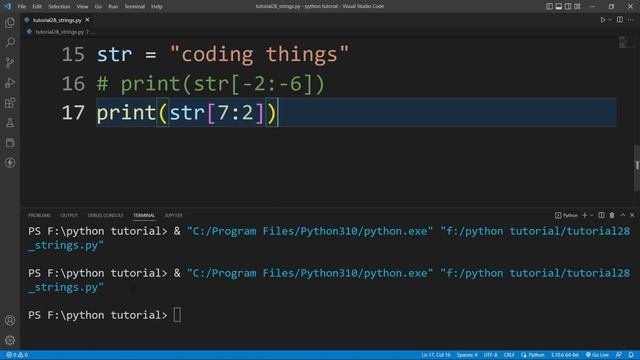Open the Explorer view in activity bar
640x360 pixels.
click(10, 22)
